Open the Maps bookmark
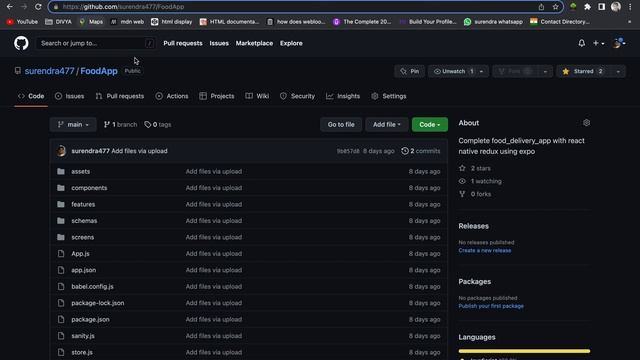 click(x=91, y=22)
